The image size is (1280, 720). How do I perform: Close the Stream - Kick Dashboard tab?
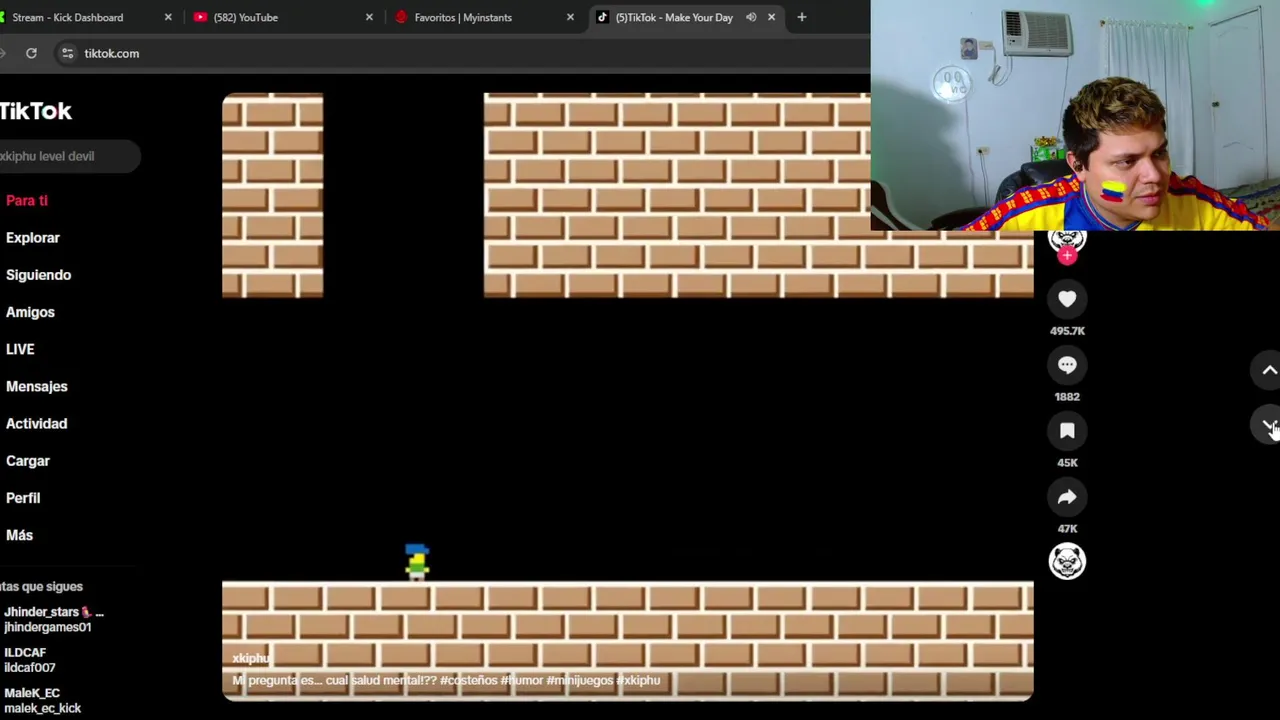click(x=168, y=17)
